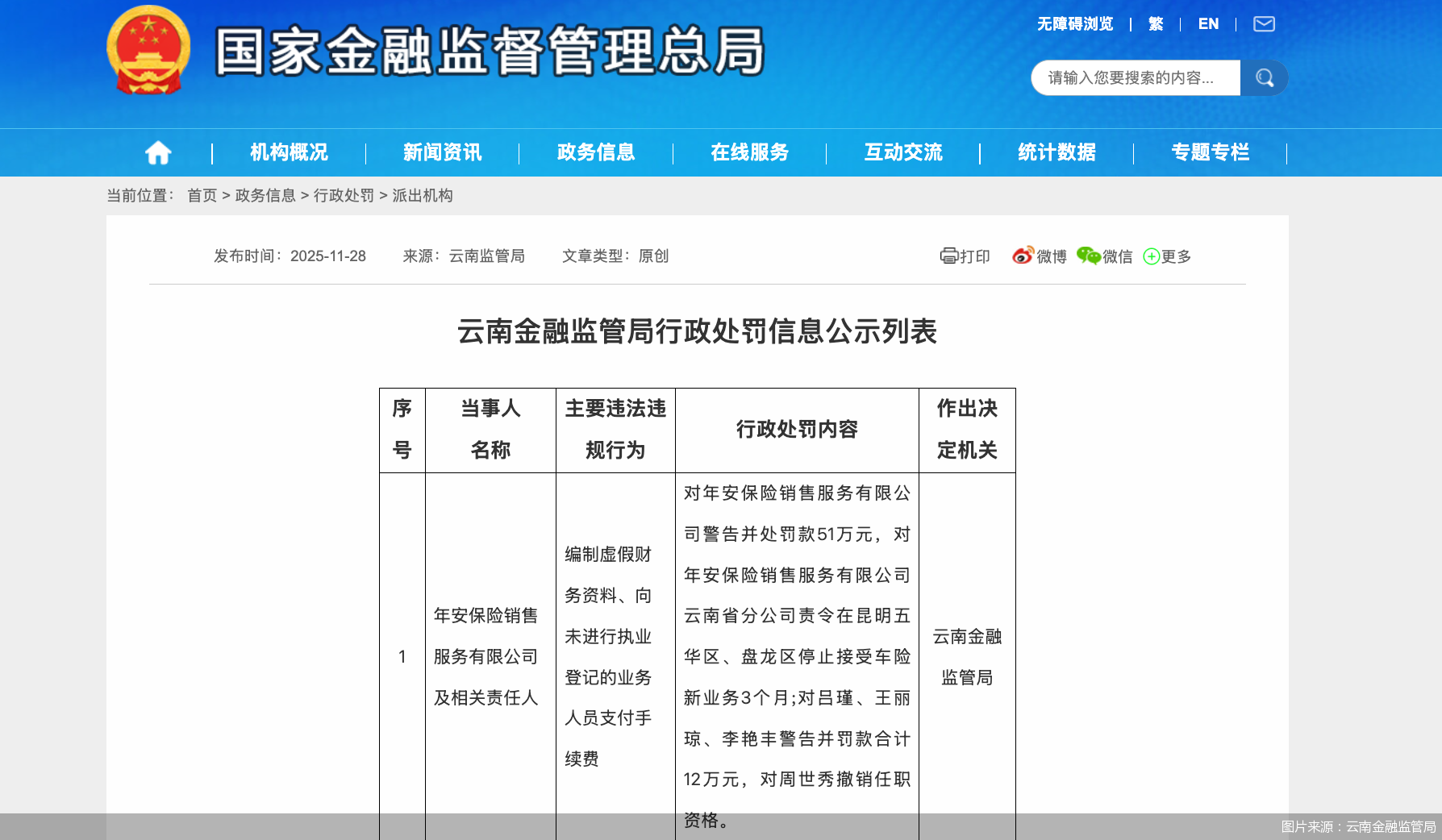
Task: Click the green plus more icon
Action: point(1152,256)
